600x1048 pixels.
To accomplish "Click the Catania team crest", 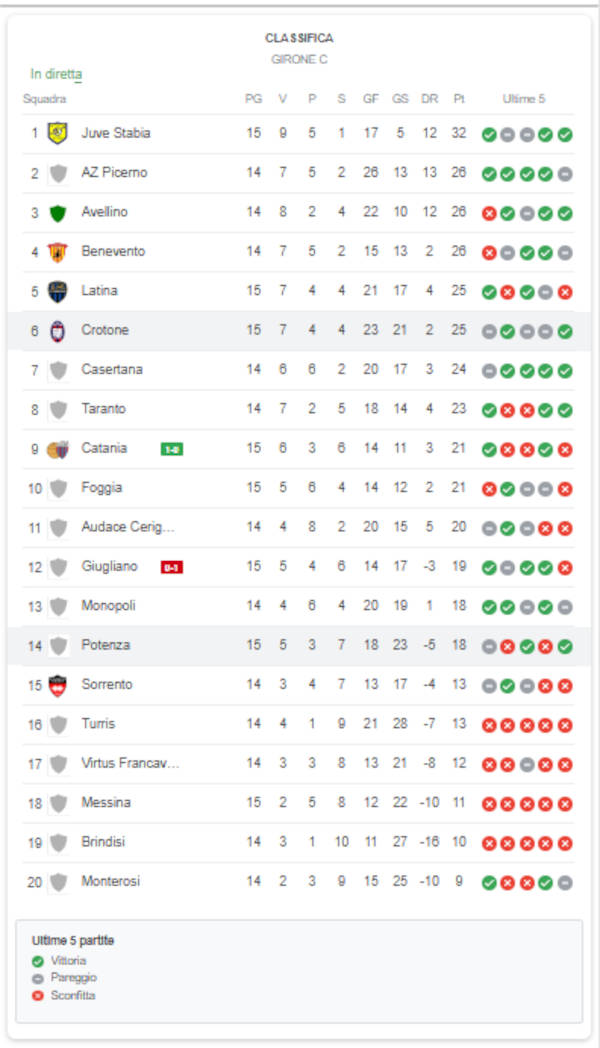I will (58, 449).
